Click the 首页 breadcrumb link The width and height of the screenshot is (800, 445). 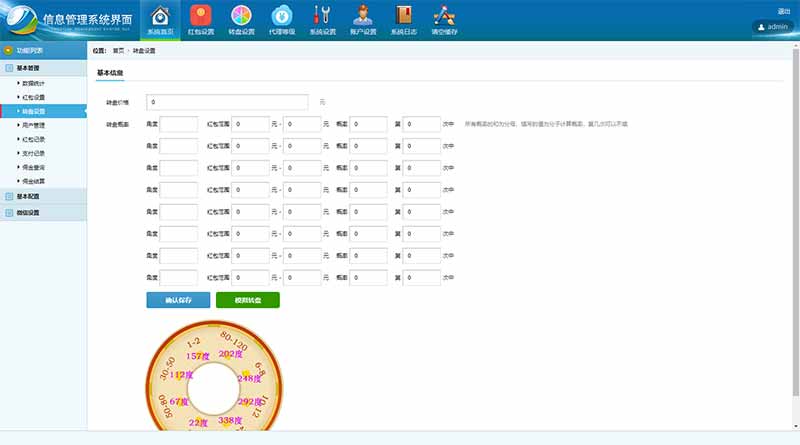point(119,50)
